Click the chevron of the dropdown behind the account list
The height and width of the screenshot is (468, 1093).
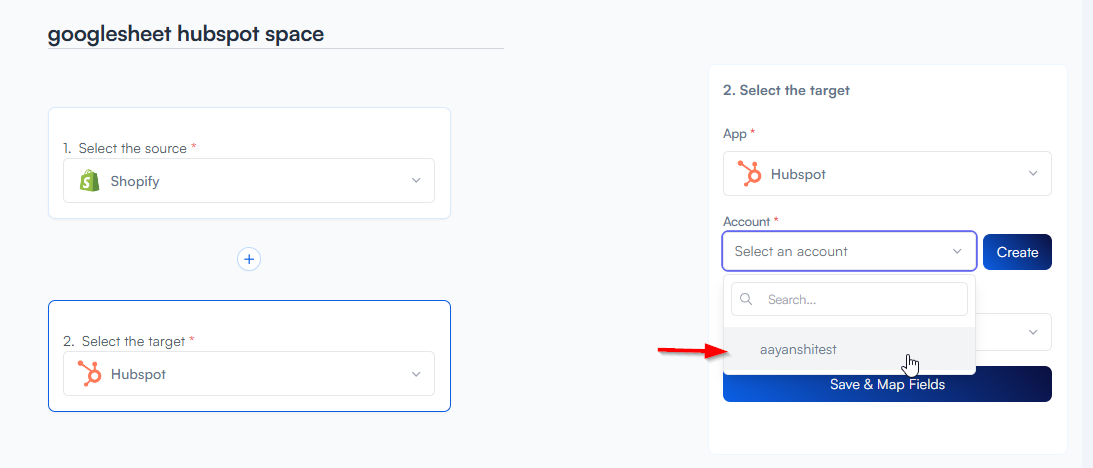point(1033,332)
